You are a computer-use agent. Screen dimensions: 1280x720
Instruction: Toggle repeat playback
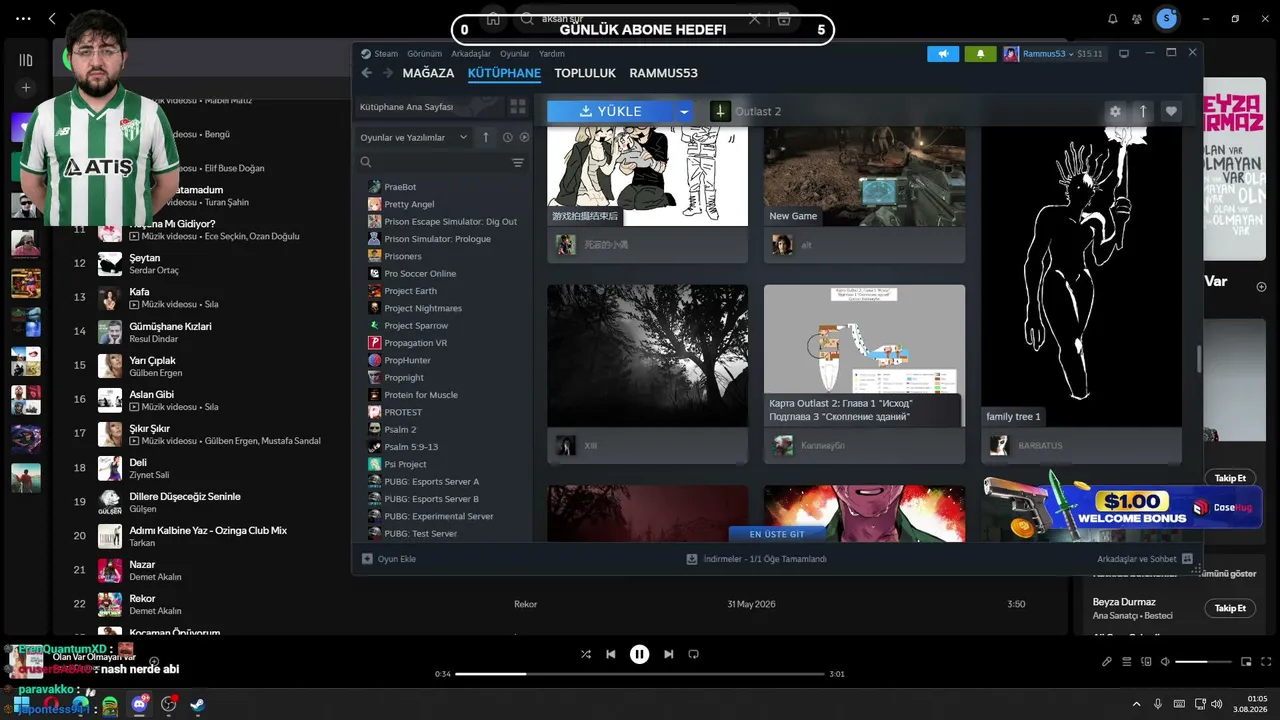click(x=693, y=654)
